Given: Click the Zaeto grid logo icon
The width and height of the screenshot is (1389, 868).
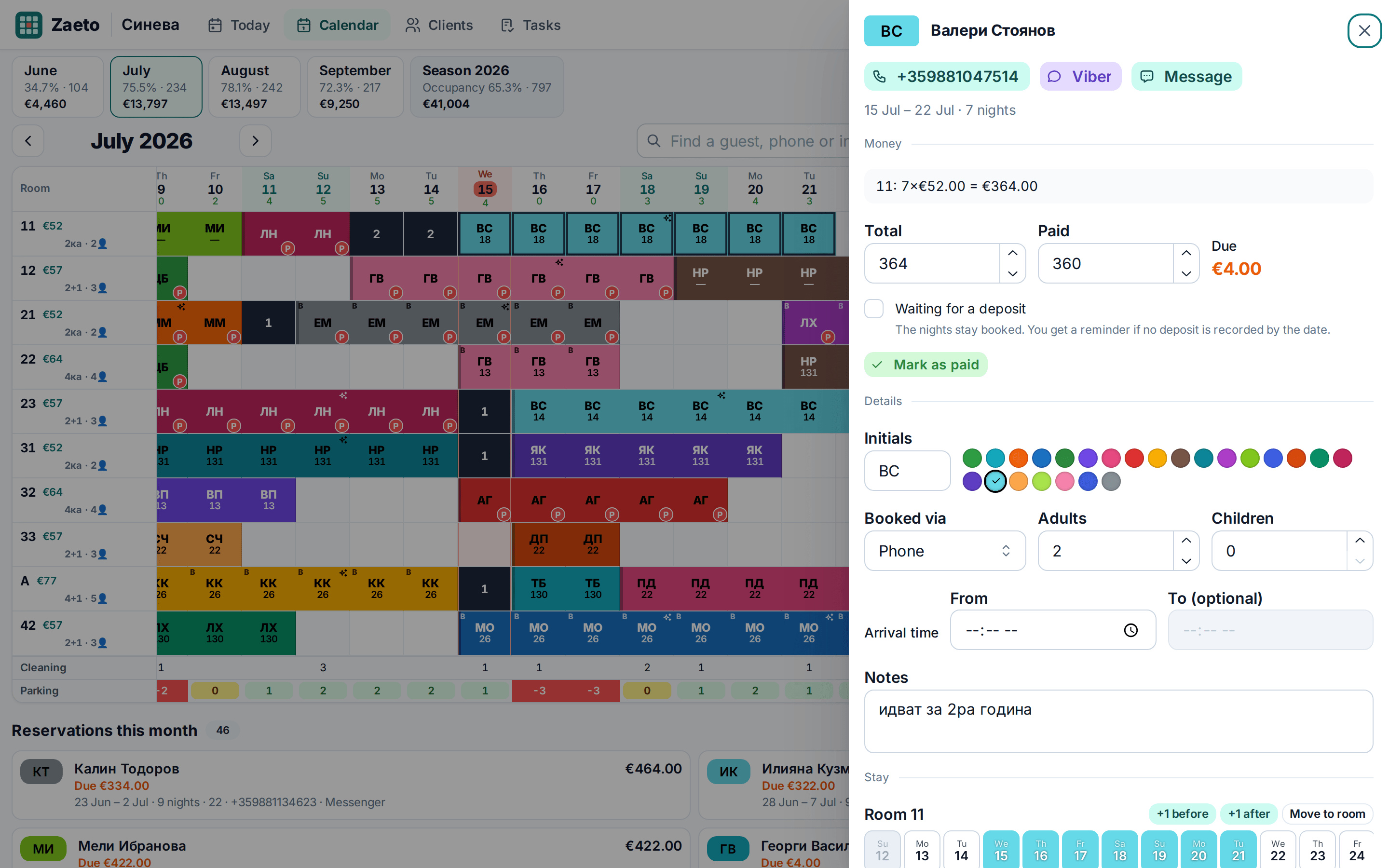Looking at the screenshot, I should 29,25.
